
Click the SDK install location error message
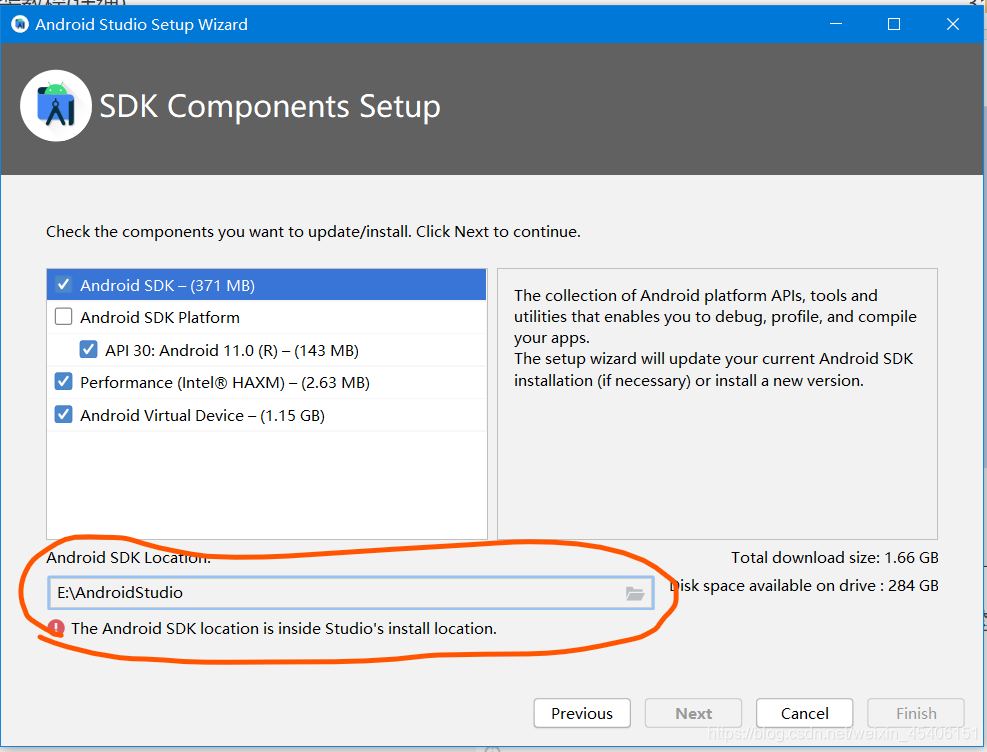(x=284, y=628)
